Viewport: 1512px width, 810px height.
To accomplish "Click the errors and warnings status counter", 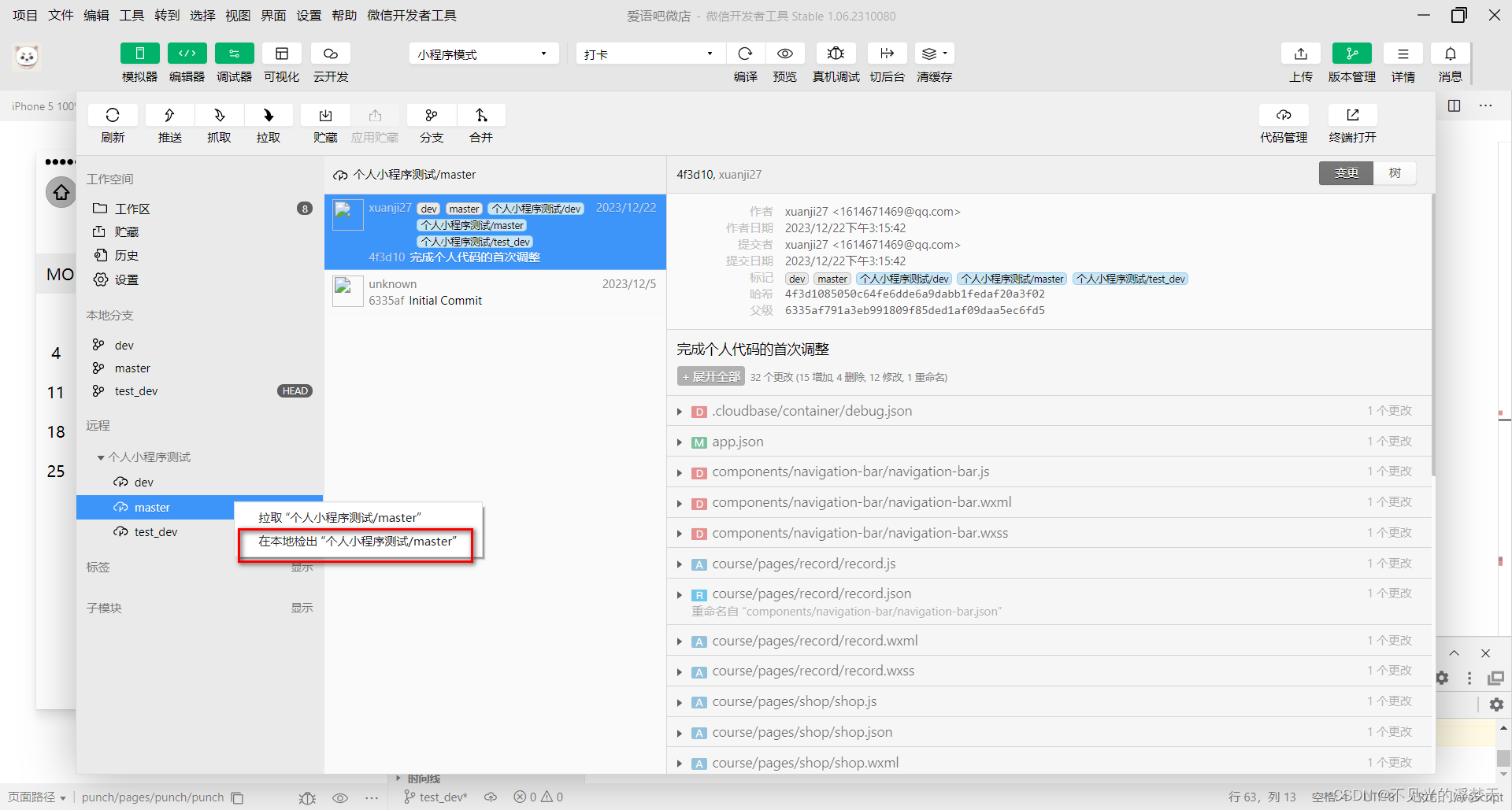I will click(539, 797).
